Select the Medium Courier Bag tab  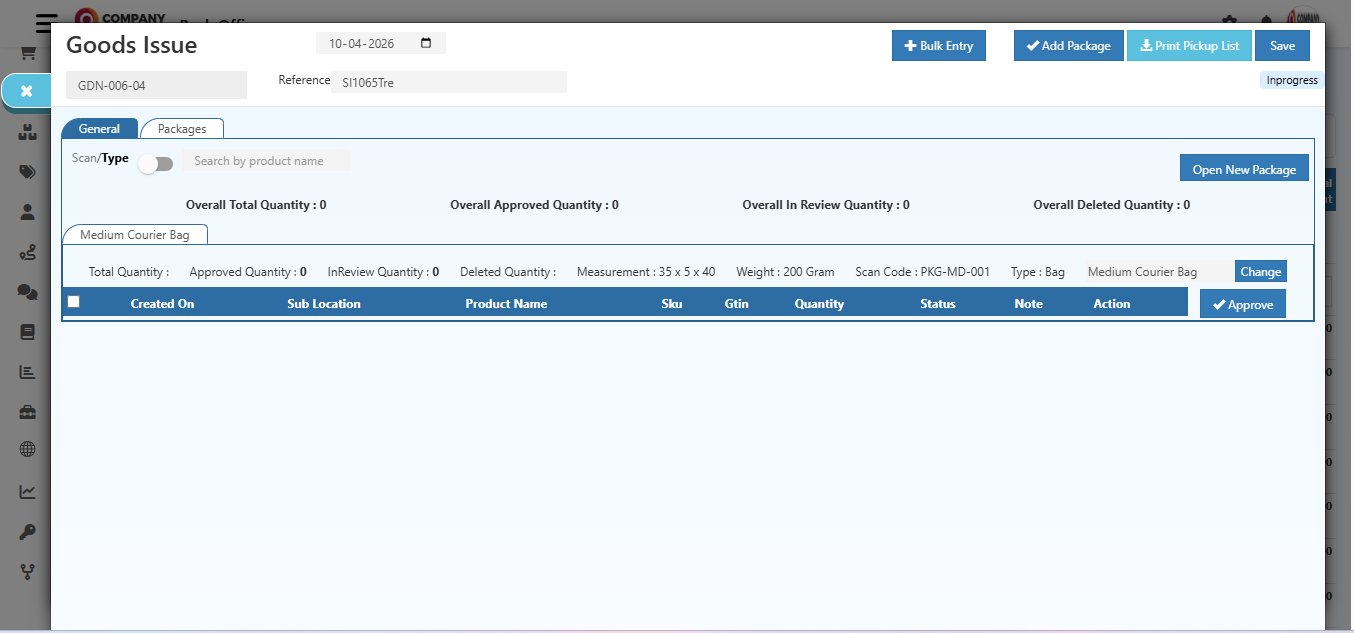click(x=134, y=235)
